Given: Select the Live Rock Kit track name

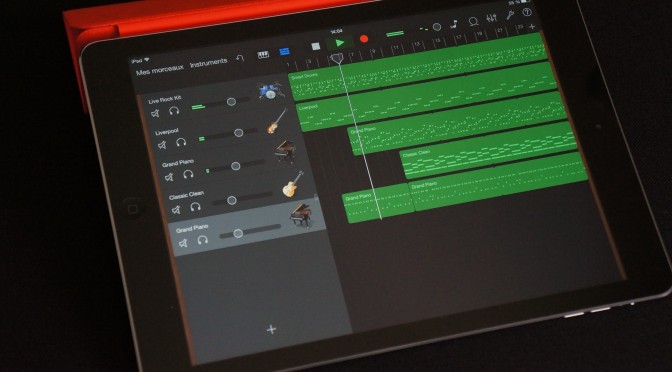Looking at the screenshot, I should (x=165, y=100).
